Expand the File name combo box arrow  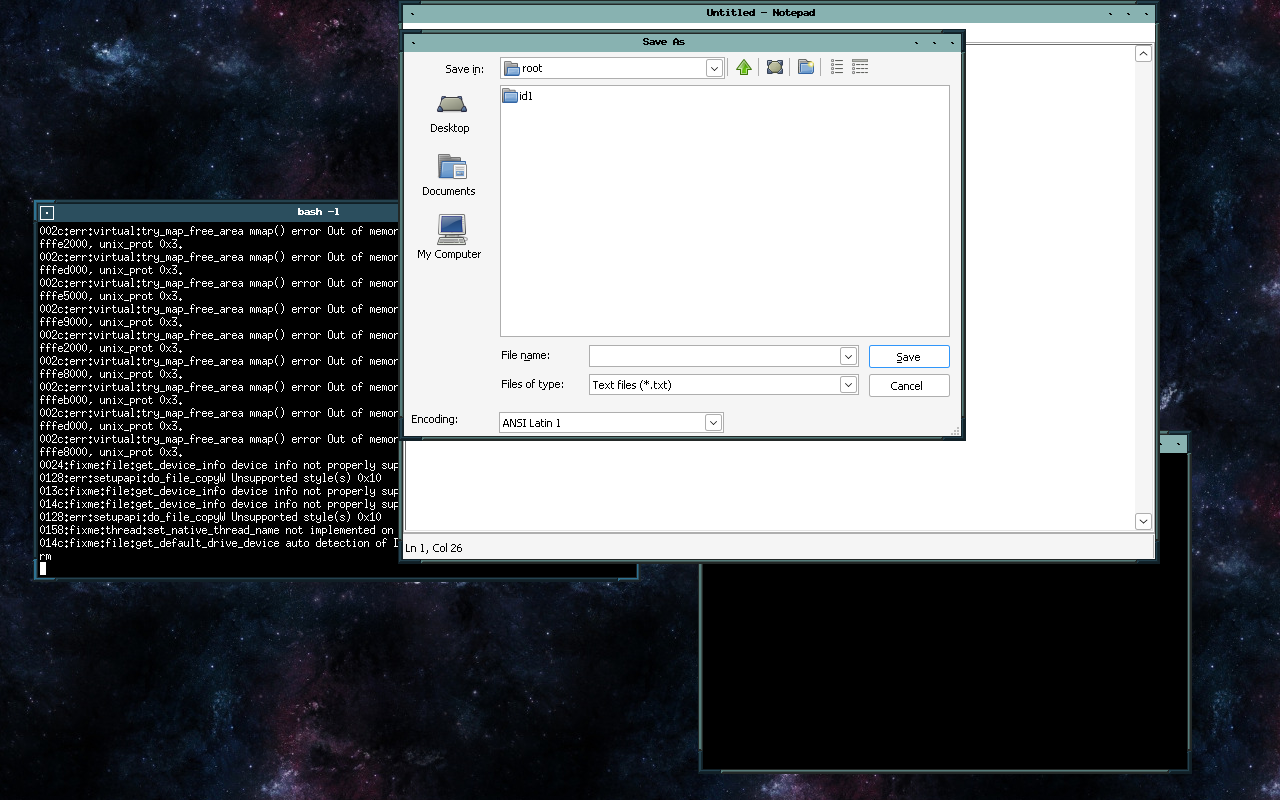(x=849, y=355)
